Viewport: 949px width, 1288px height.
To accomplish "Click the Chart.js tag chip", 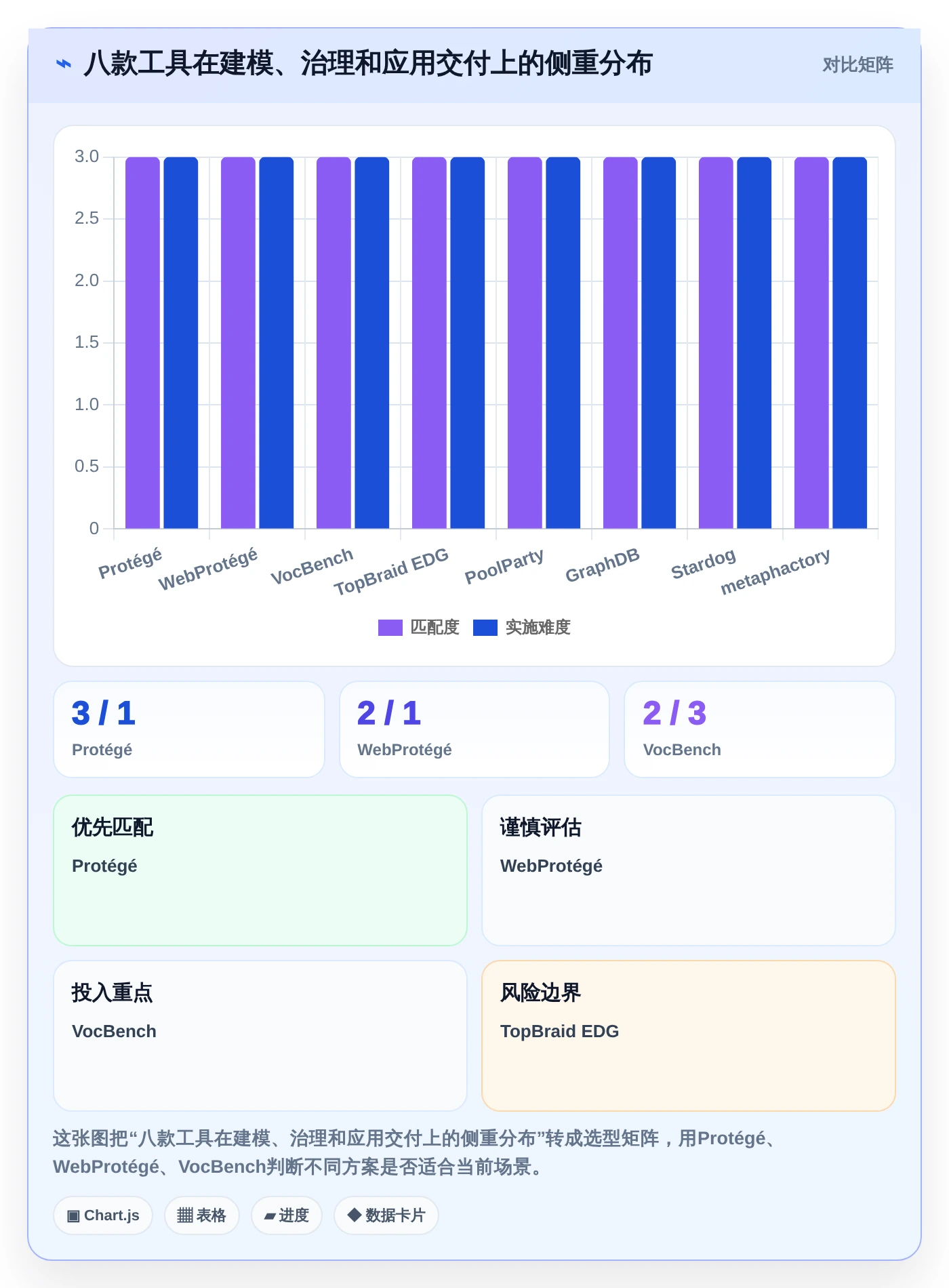I will (x=103, y=1215).
